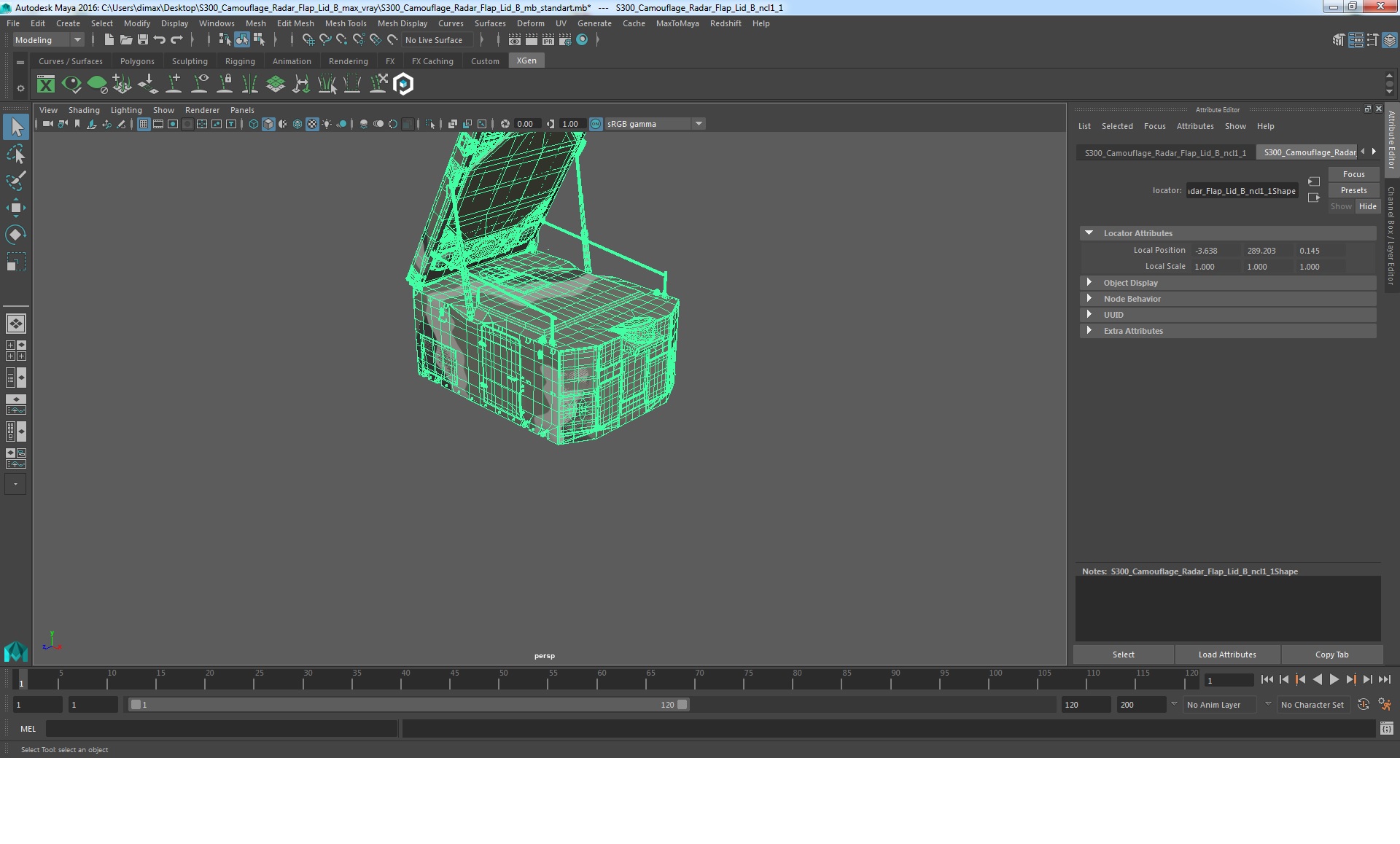Open Hypershade blue sphere icon
Screen dimensions: 1400x844
[x=582, y=40]
